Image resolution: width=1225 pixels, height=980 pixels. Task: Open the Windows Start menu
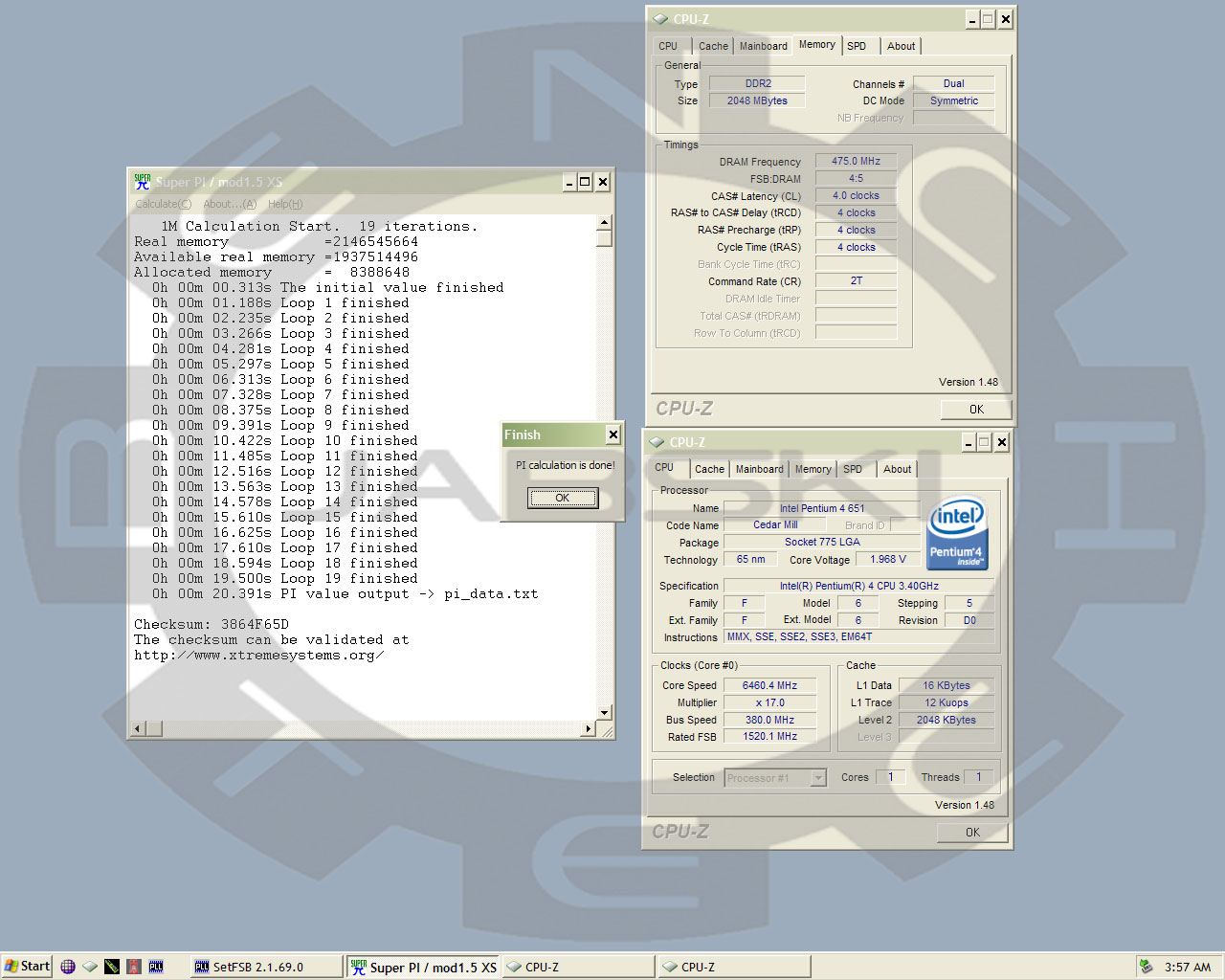point(27,967)
